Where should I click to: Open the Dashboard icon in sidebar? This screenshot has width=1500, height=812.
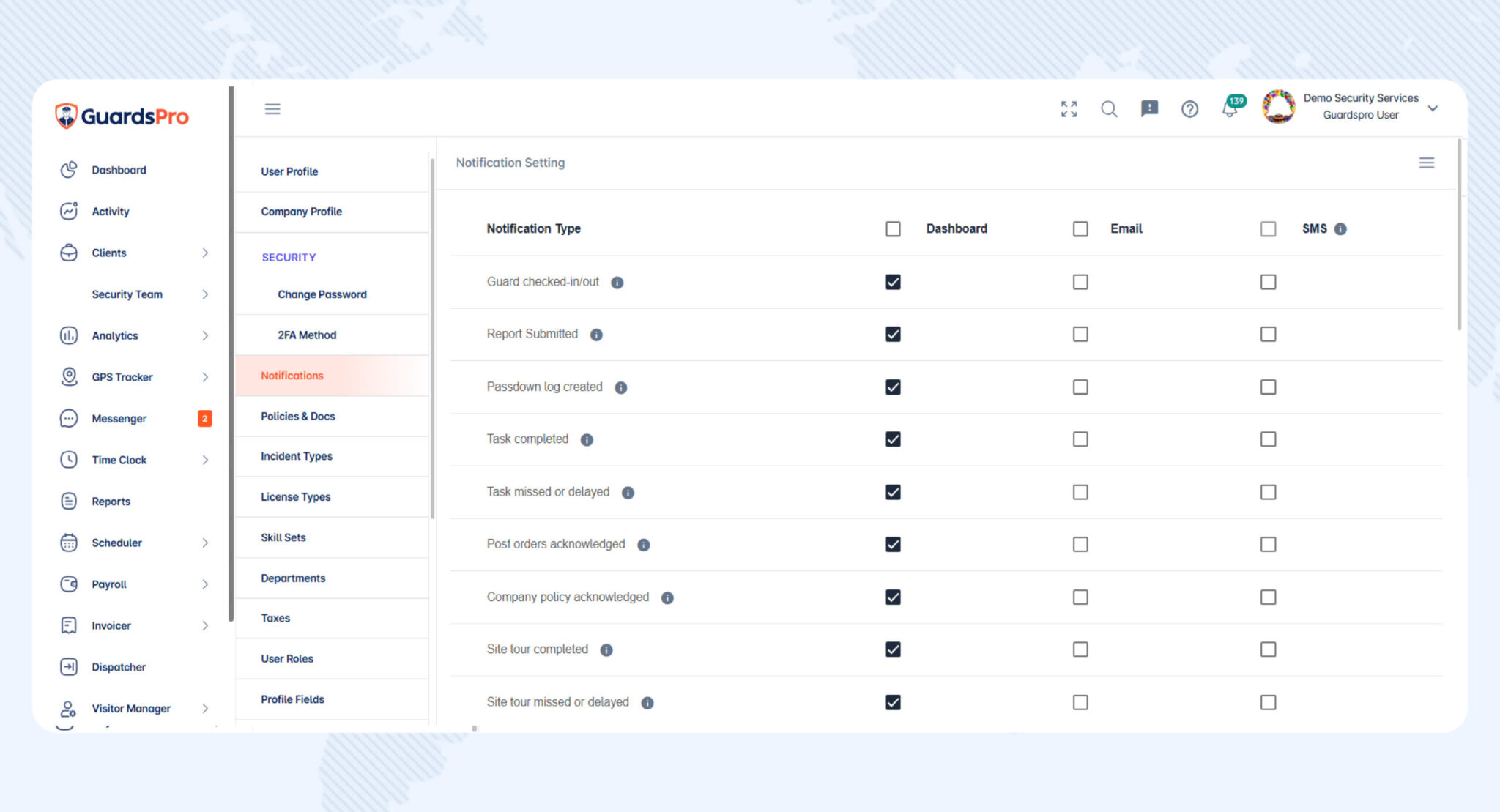68,170
